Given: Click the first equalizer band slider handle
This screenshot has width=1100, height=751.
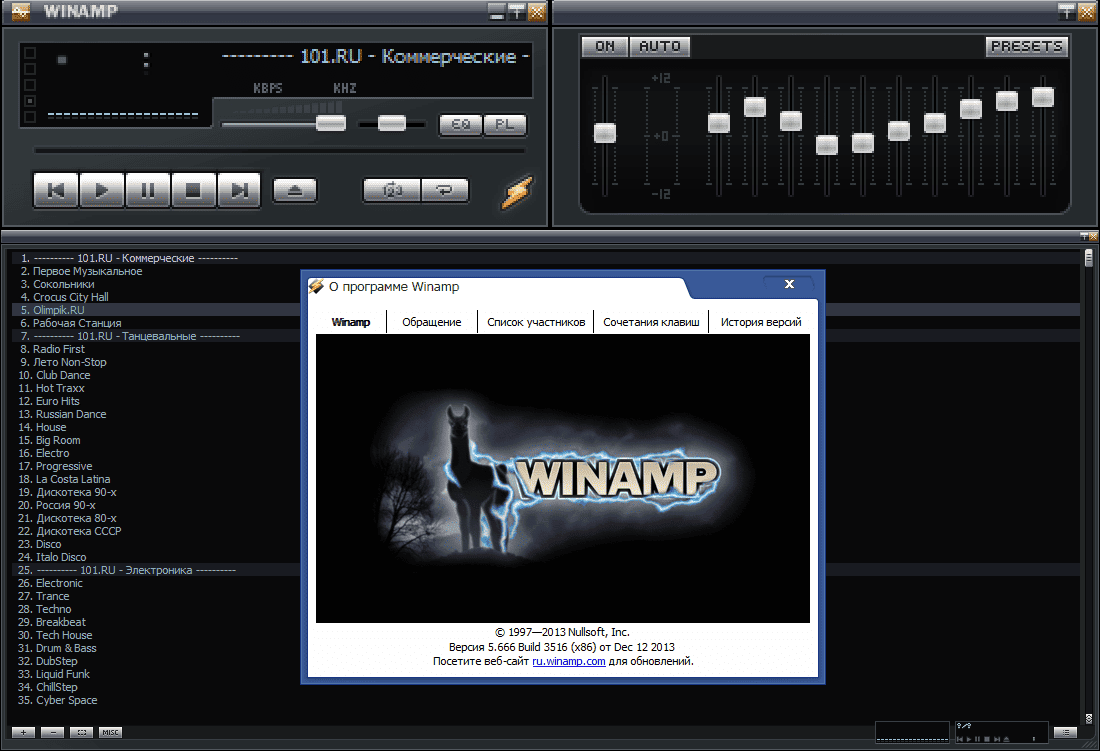Looking at the screenshot, I should 719,123.
